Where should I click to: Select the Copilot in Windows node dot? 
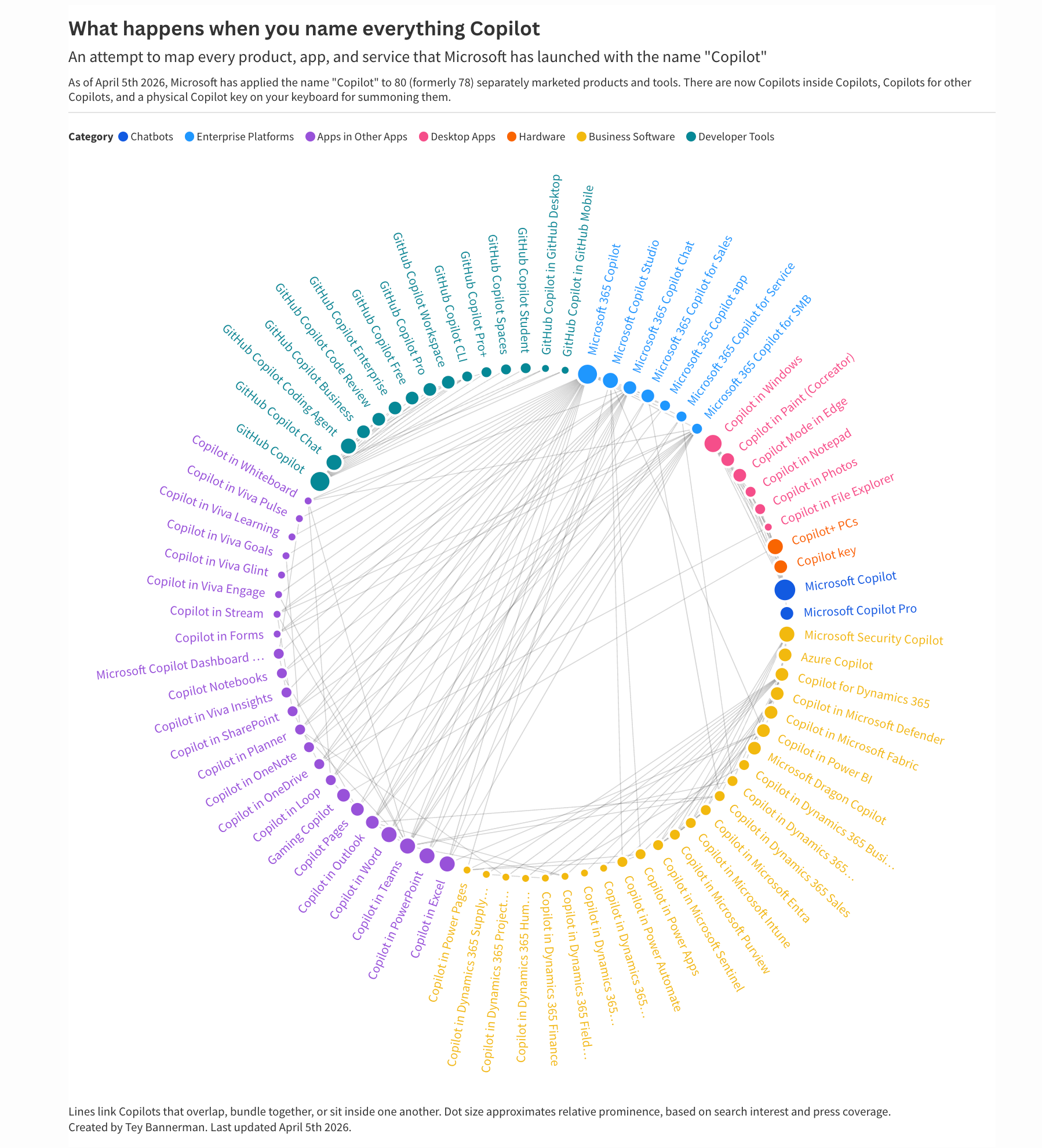click(713, 444)
